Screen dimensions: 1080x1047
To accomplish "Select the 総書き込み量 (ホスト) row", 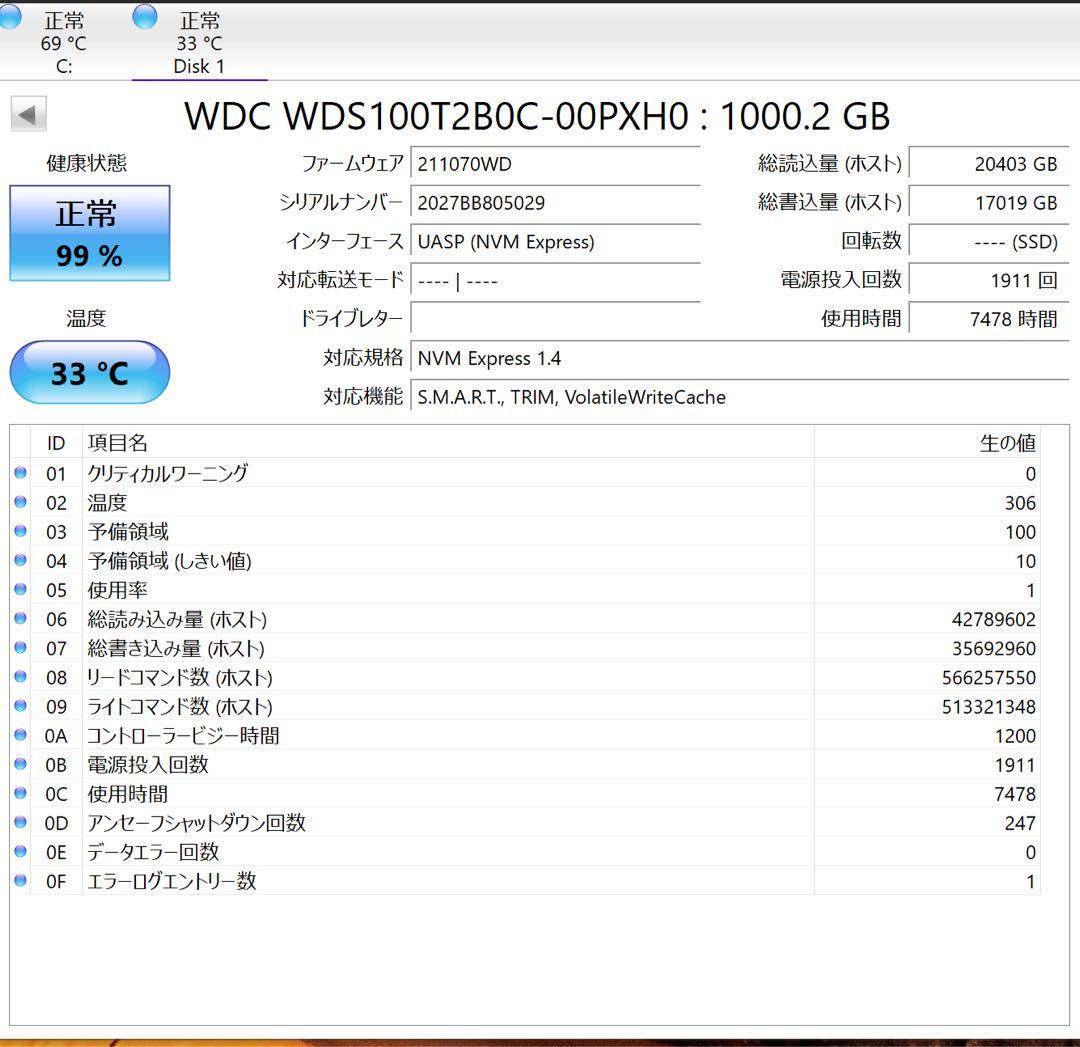I will [x=400, y=648].
